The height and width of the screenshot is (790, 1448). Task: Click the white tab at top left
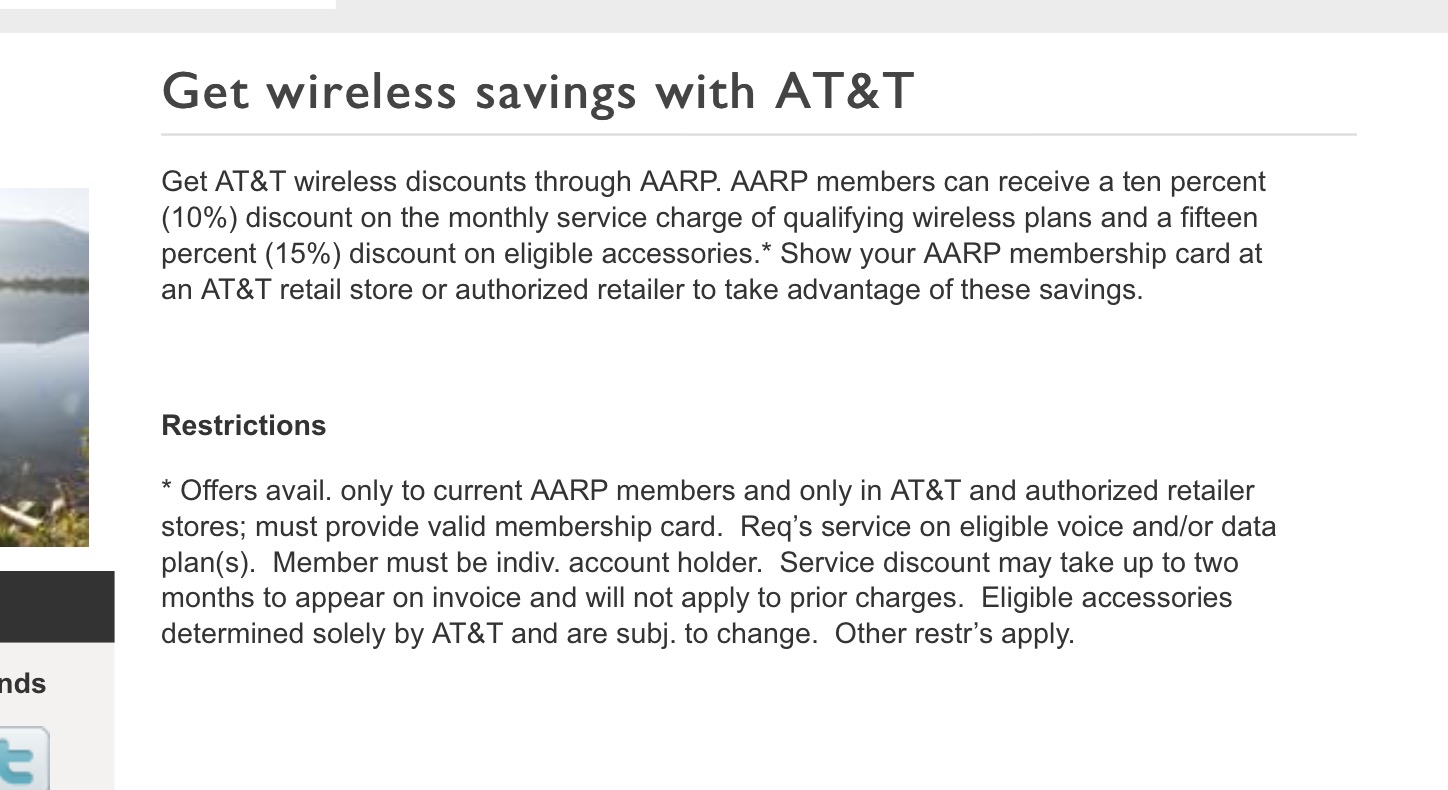click(167, 4)
